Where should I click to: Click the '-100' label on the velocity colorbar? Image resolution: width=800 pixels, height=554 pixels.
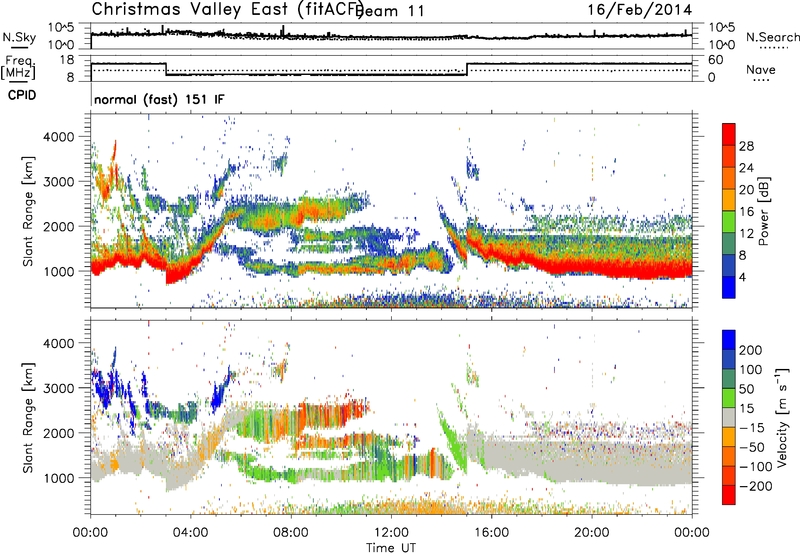tap(756, 467)
